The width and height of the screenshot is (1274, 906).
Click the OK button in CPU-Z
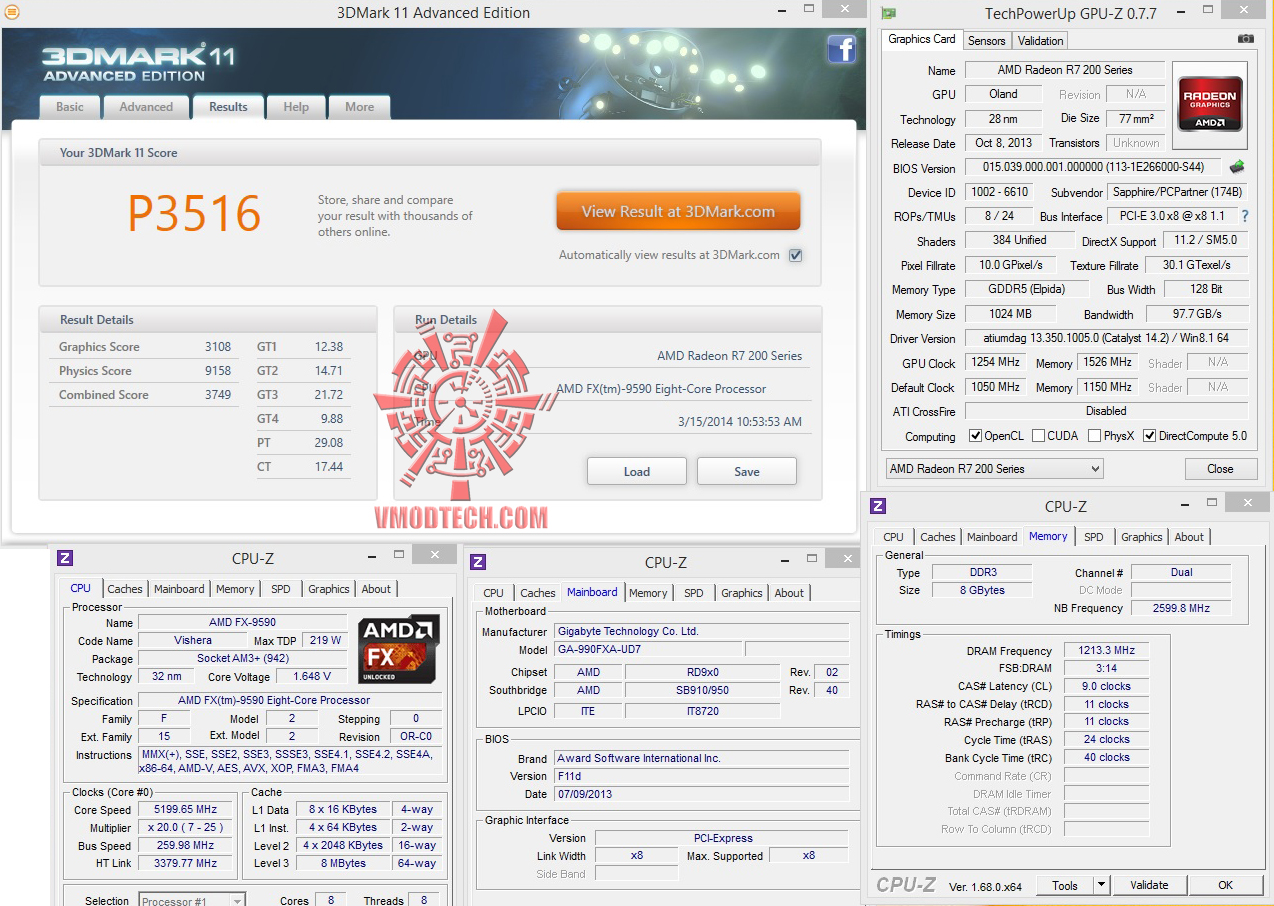(x=1225, y=885)
